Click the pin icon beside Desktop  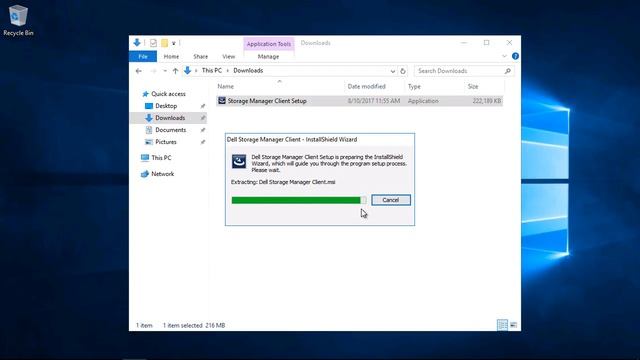(202, 106)
